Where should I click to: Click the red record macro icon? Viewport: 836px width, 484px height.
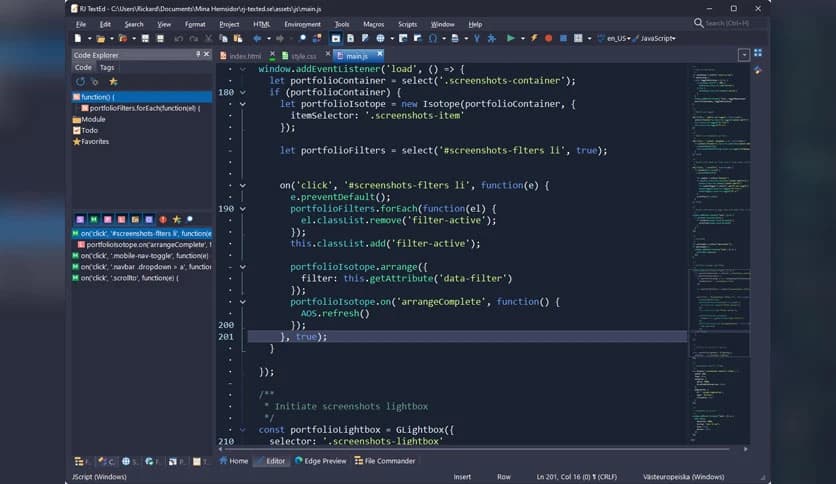point(549,38)
